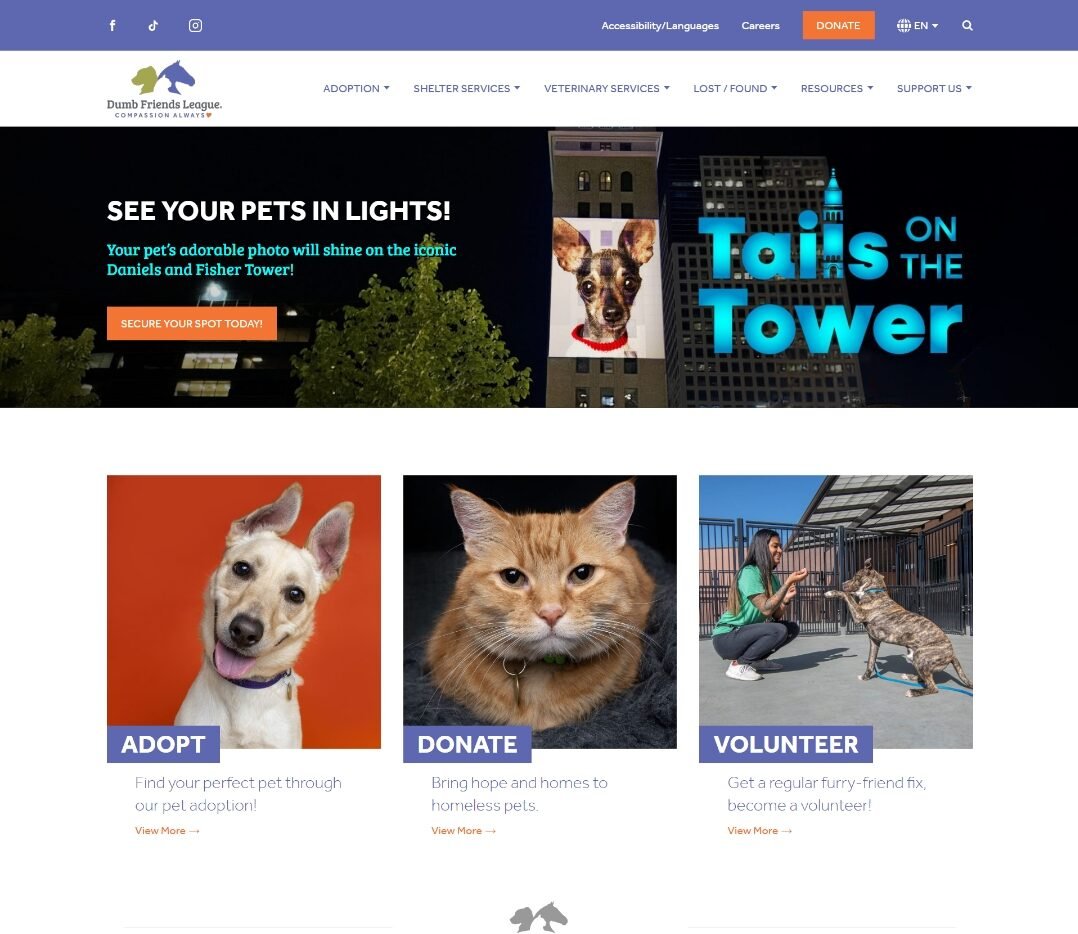Expand the Shelter Services menu

pos(466,88)
